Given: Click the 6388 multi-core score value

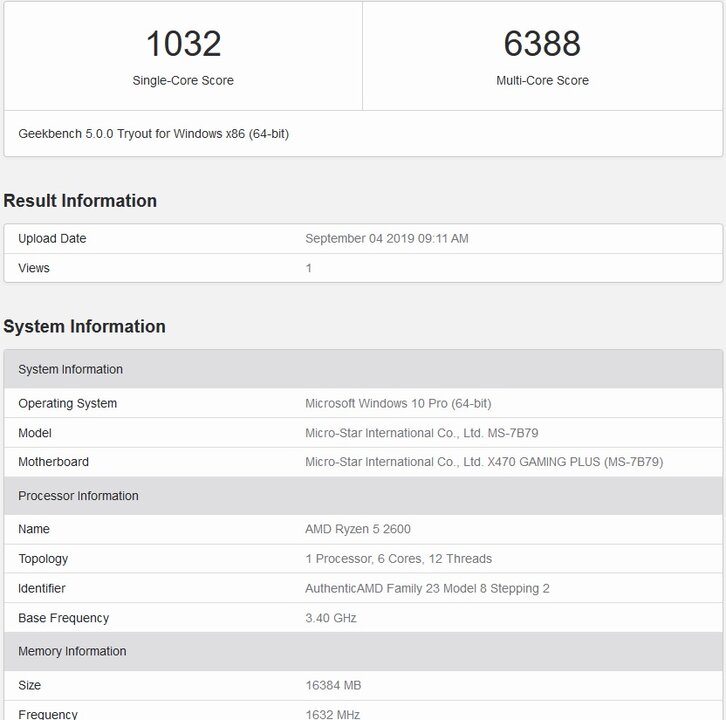Looking at the screenshot, I should tap(542, 44).
